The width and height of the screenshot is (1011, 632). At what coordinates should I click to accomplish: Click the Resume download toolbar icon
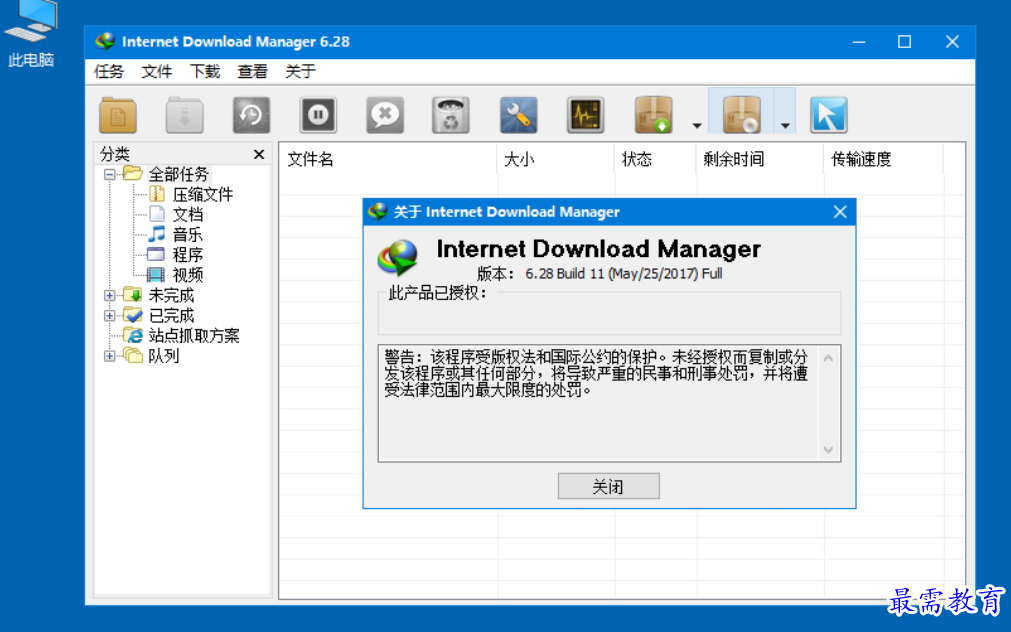click(x=184, y=115)
